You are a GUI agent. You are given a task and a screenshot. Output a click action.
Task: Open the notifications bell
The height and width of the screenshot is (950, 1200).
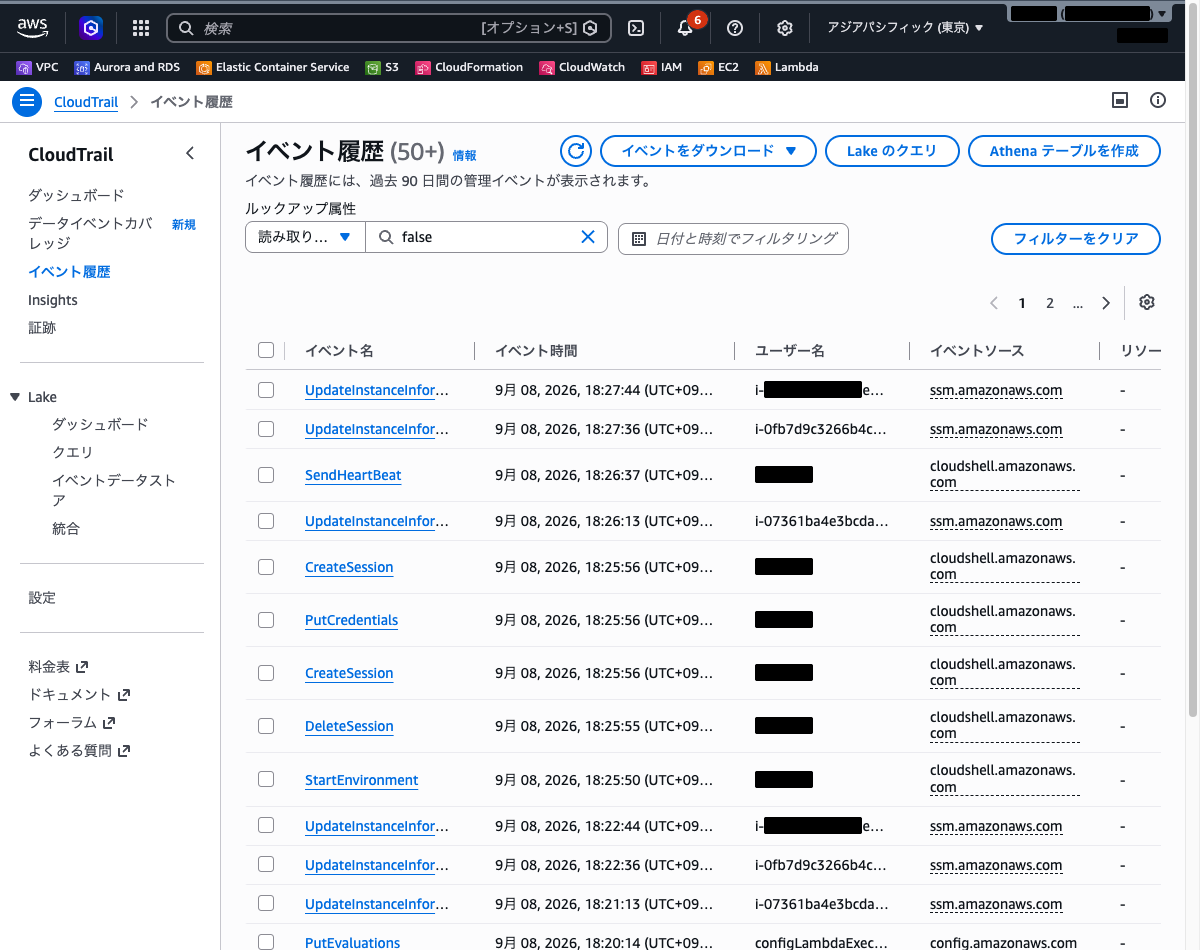[x=685, y=28]
